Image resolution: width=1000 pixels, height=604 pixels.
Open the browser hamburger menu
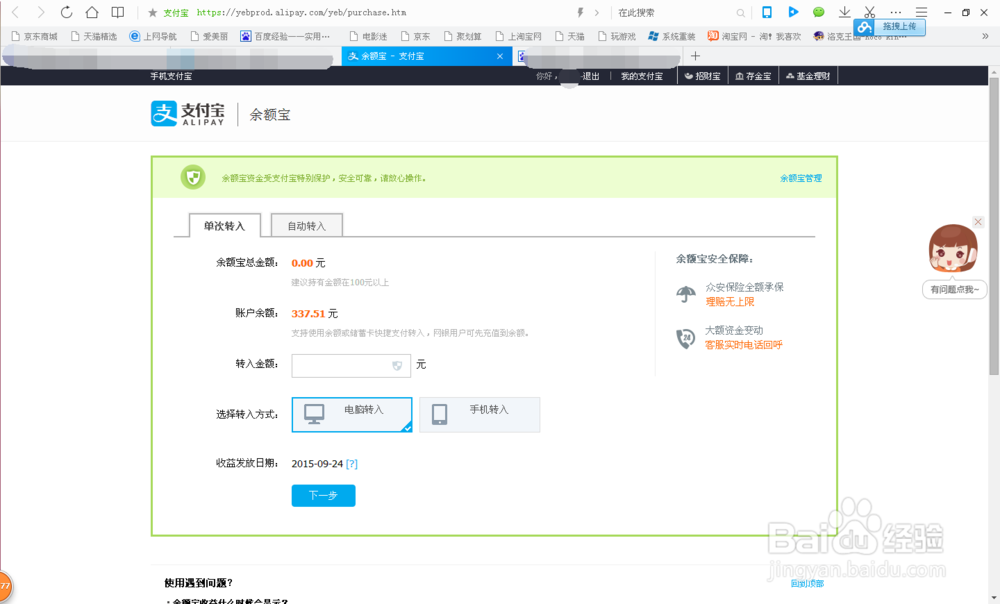[x=922, y=12]
